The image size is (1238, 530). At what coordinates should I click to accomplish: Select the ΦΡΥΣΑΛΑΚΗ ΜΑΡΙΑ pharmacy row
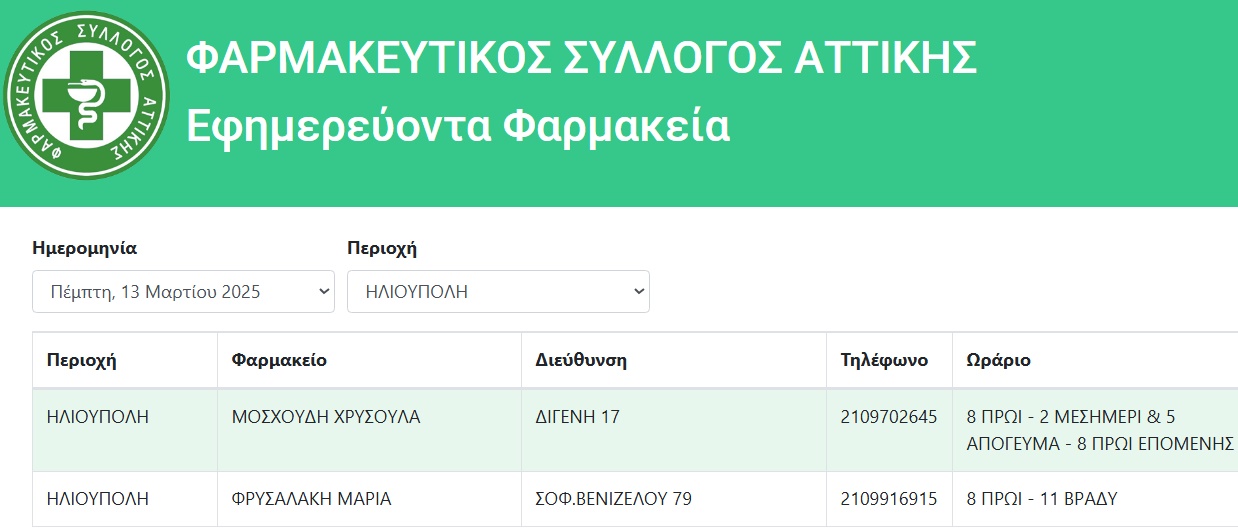(635, 498)
